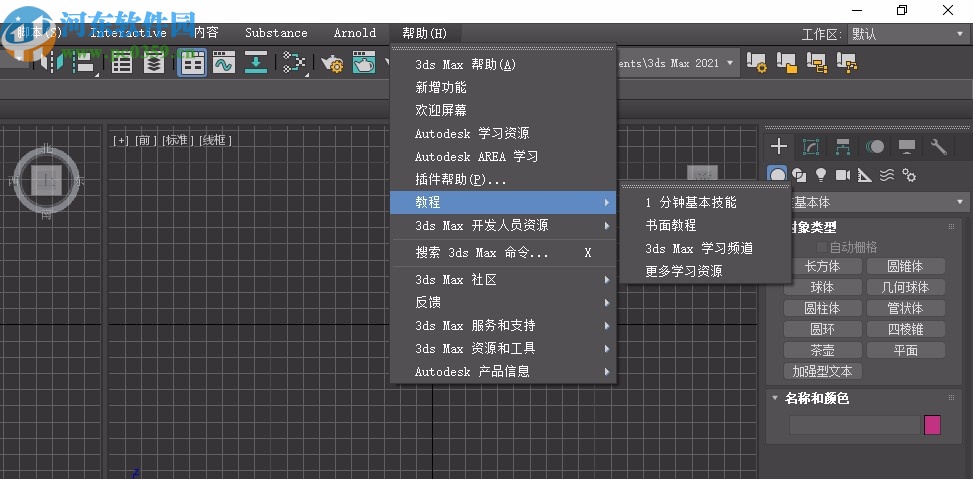
Task: Expand the 3ds Max 资源和工具 submenu
Action: (503, 349)
